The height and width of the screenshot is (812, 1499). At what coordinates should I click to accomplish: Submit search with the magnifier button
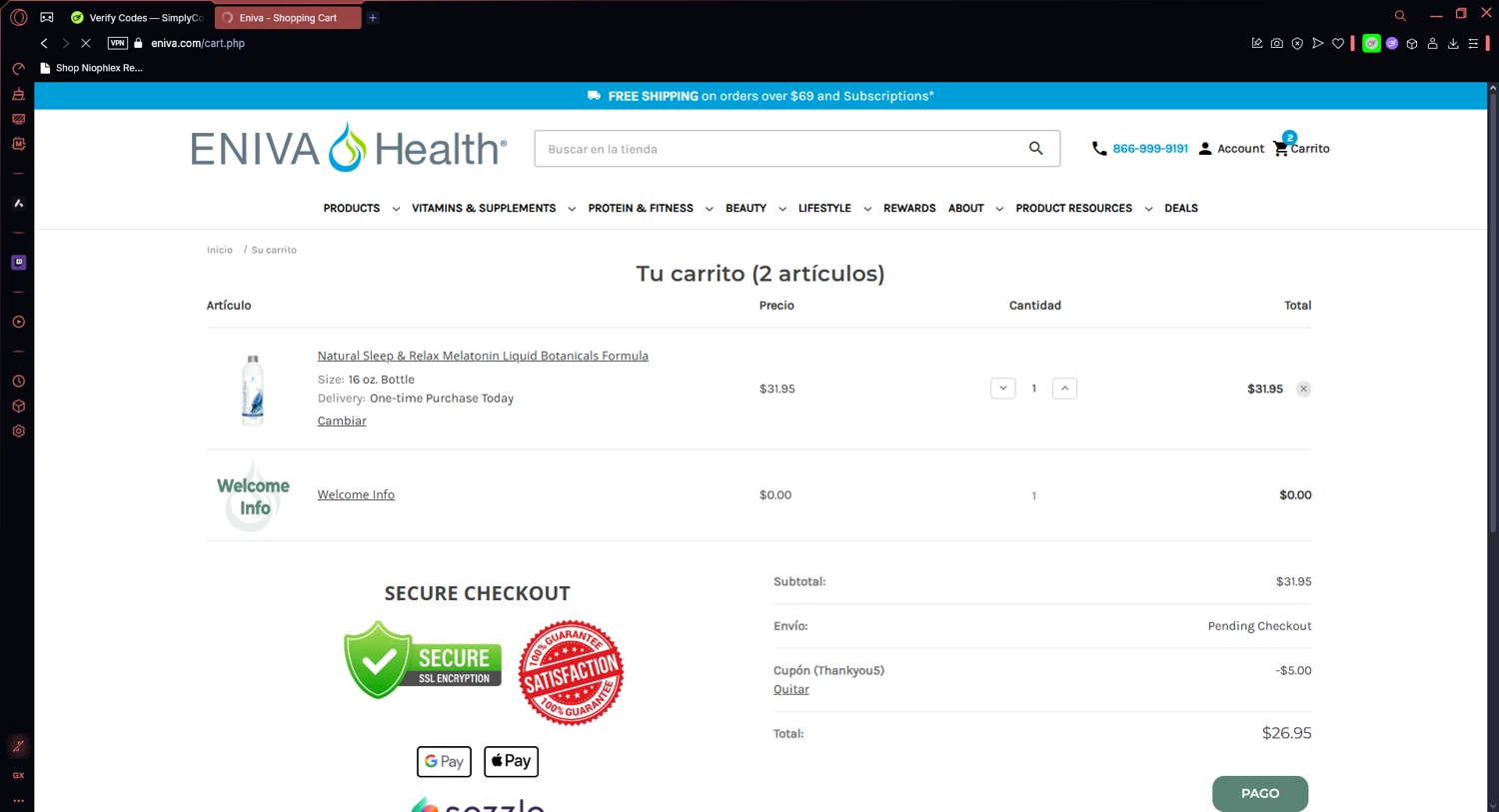(x=1036, y=148)
